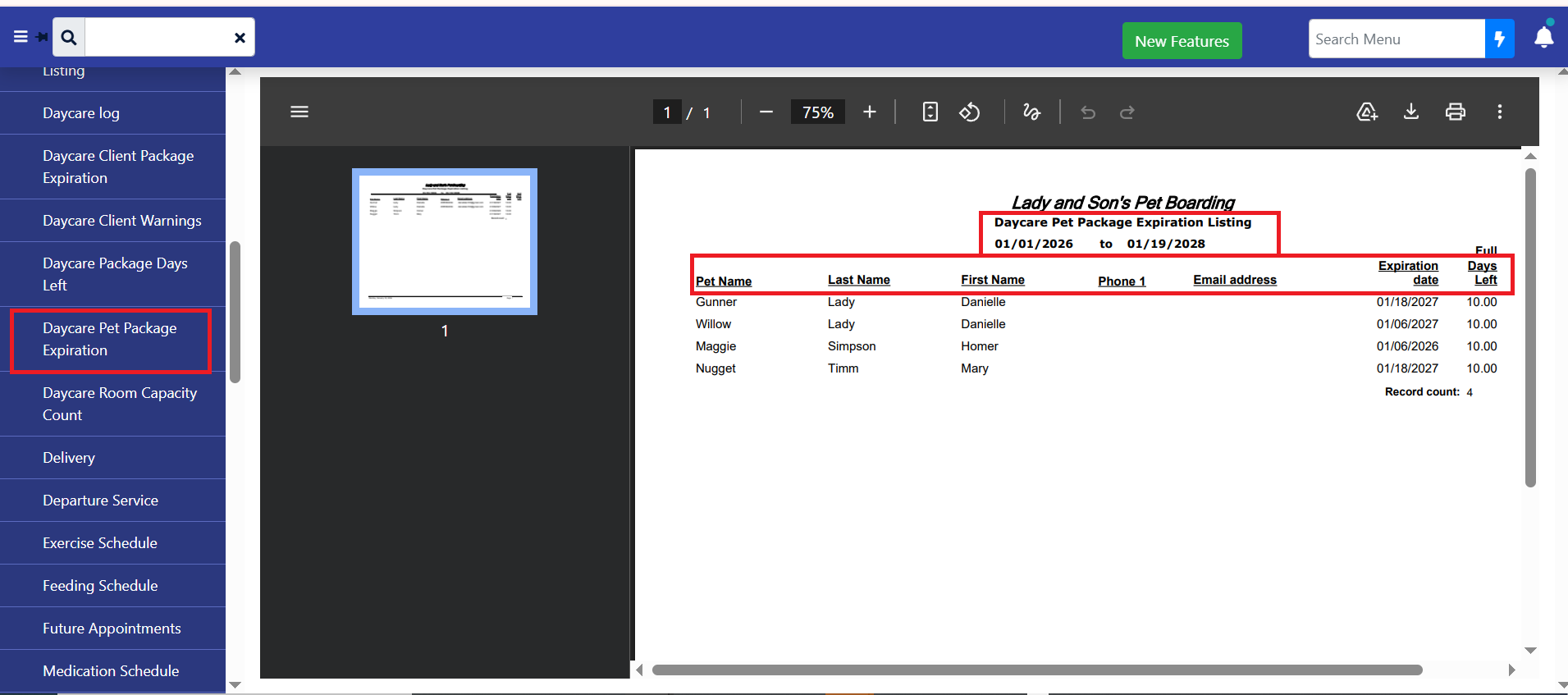Image resolution: width=1568 pixels, height=695 pixels.
Task: Toggle the PDF viewer sidebar menu
Action: [299, 112]
